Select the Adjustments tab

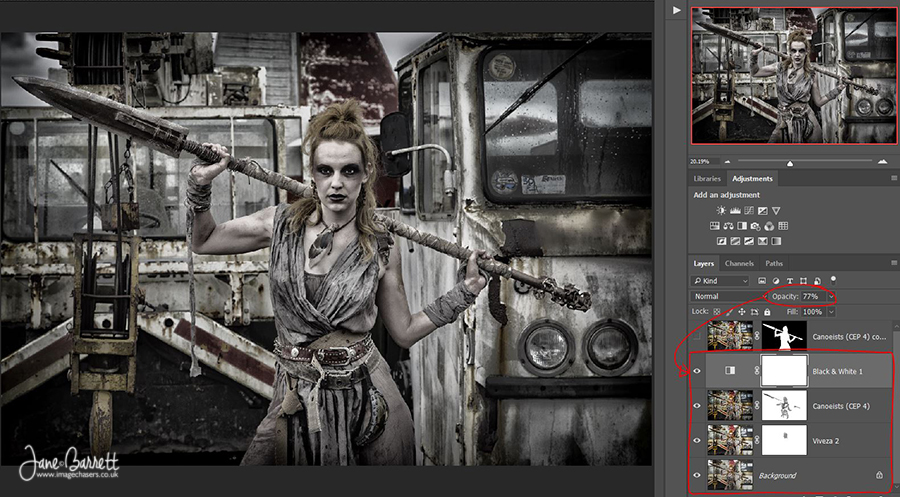[752, 178]
